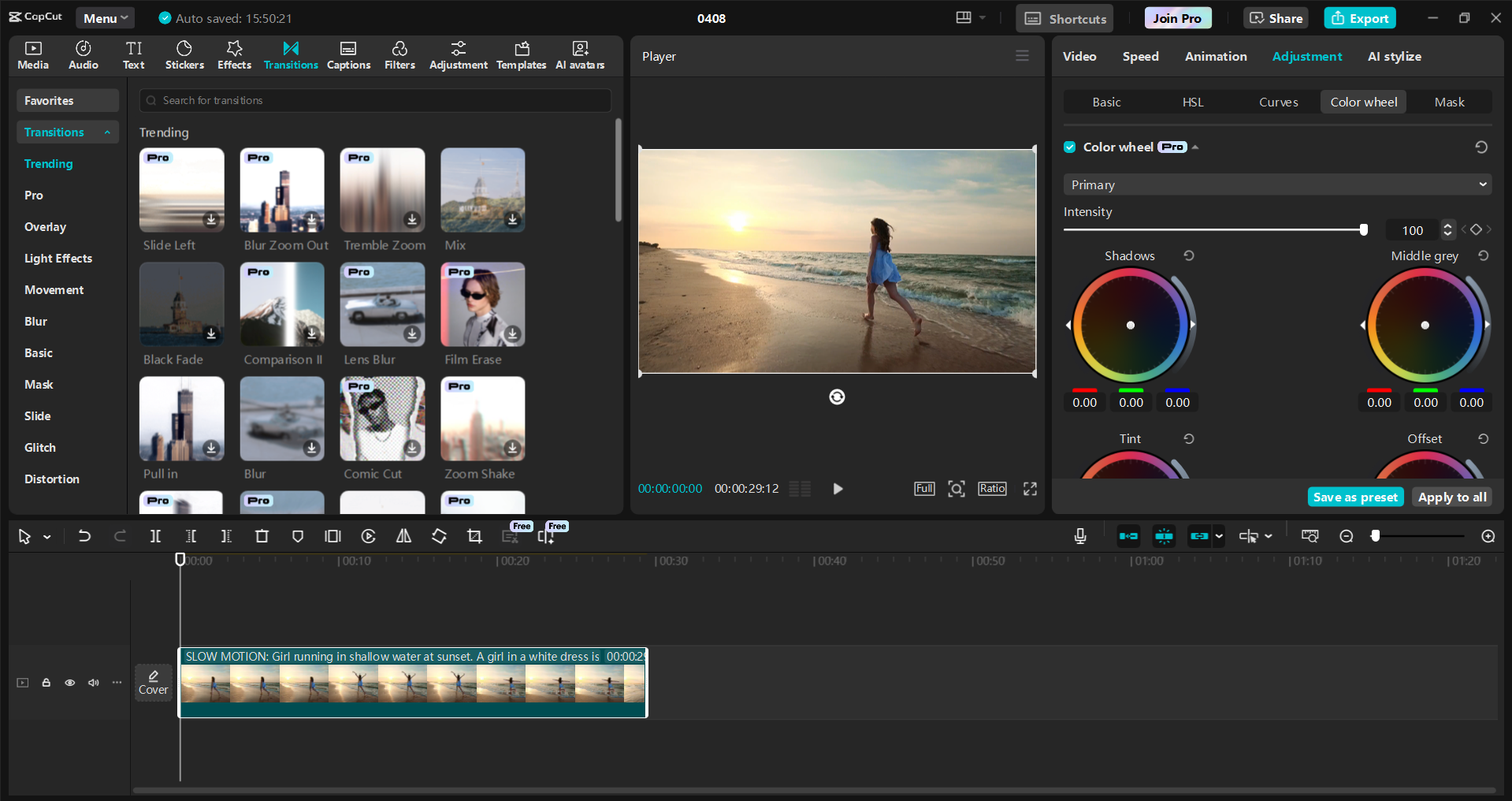Switch to the Templates panel
Viewport: 1512px width, 801px height.
click(521, 55)
